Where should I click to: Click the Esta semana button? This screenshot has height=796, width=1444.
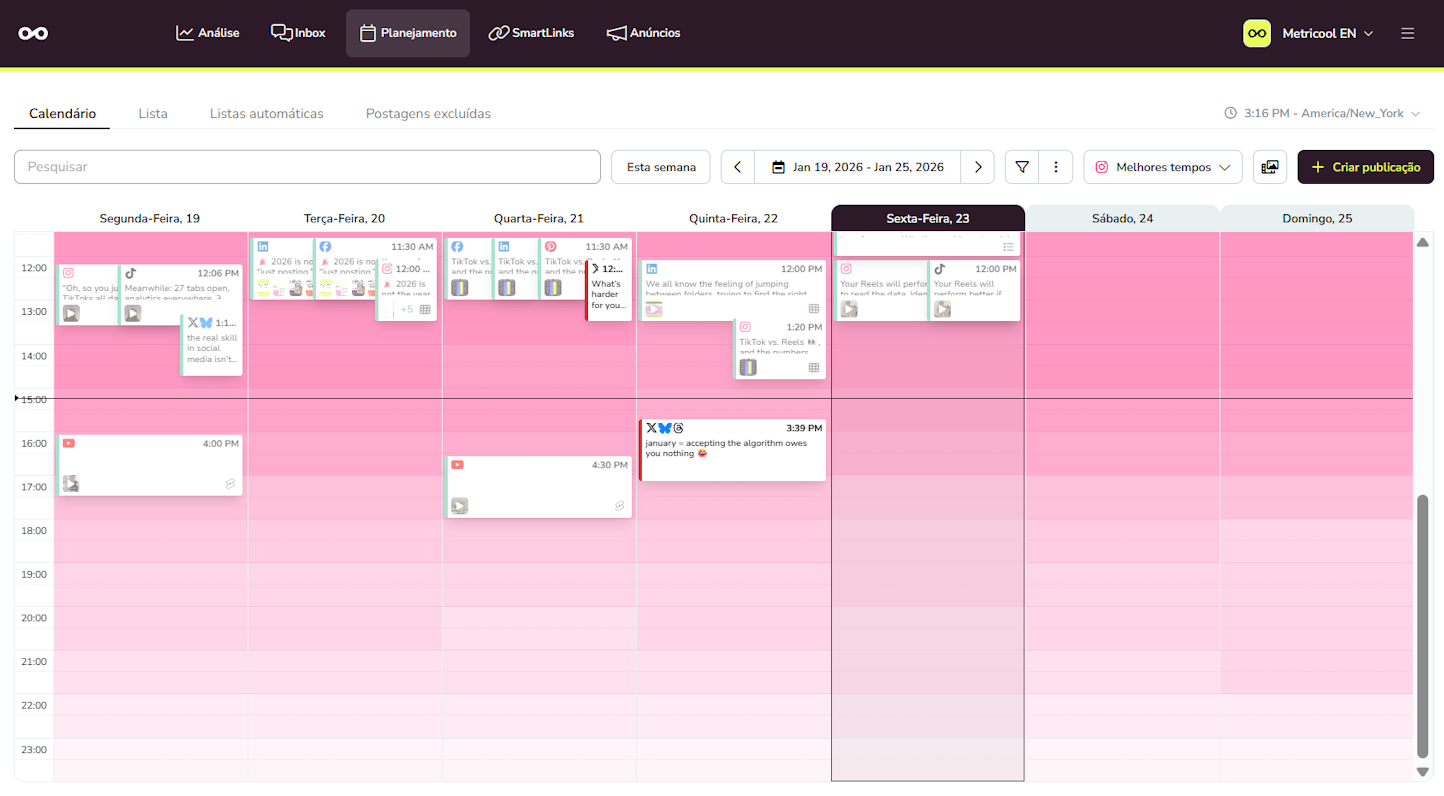click(x=661, y=167)
